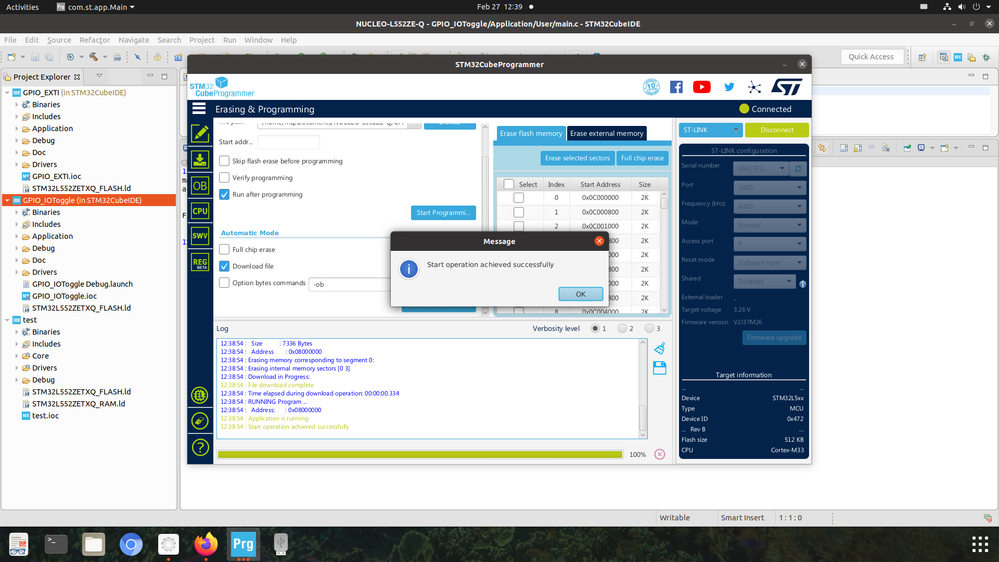999x562 pixels.
Task: Click the Shared mode info icon
Action: [x=803, y=284]
